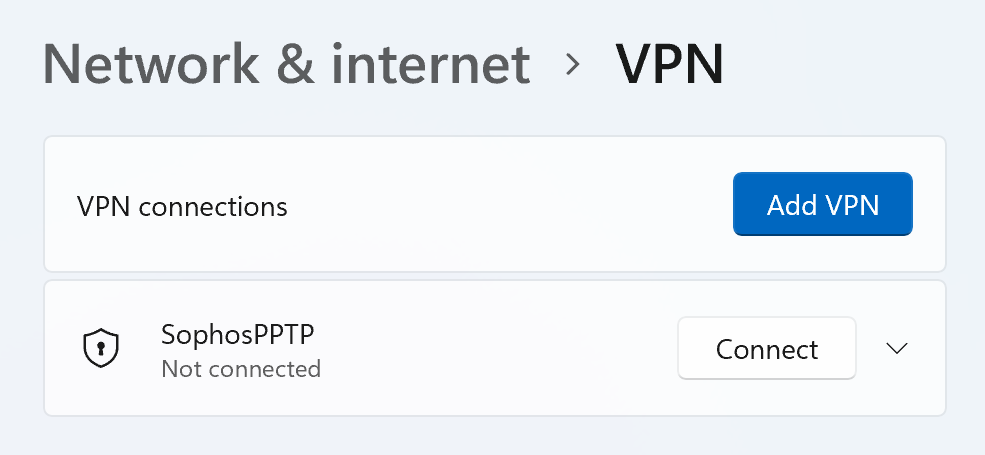Select the VPN breadcrumb item

click(669, 64)
